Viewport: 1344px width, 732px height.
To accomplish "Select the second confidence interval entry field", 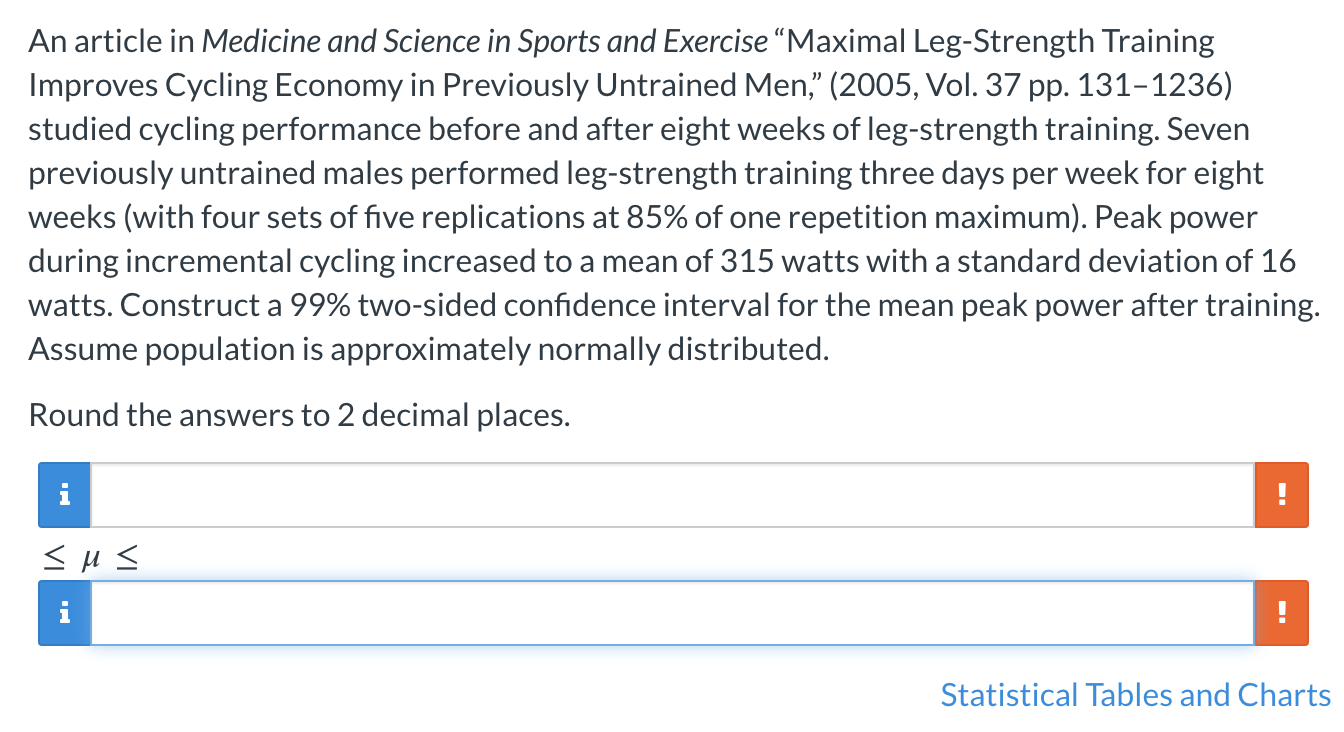I will 670,613.
